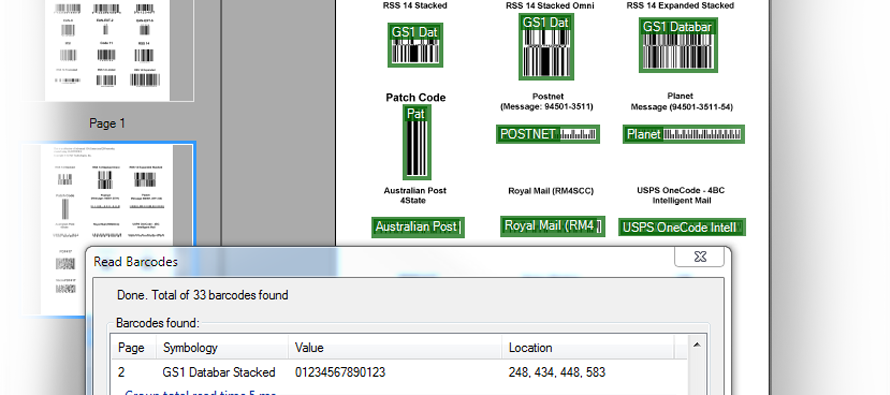Click the RSS 14 Expanded Stacked barcode

[x=678, y=45]
